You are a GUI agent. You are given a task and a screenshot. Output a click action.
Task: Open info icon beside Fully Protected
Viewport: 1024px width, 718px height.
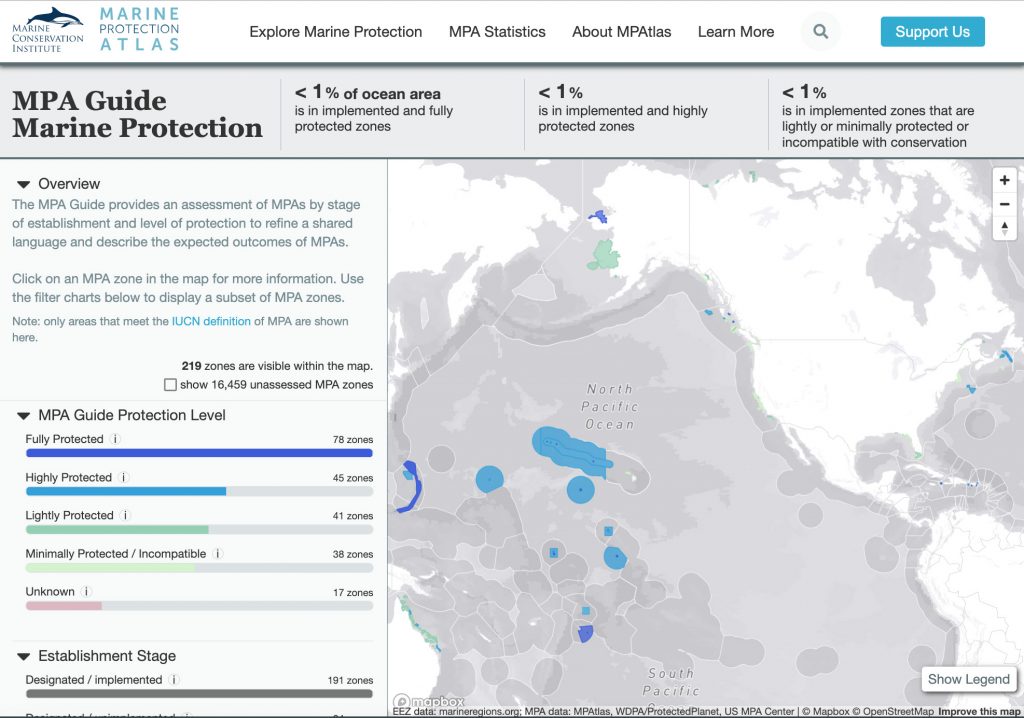point(115,439)
